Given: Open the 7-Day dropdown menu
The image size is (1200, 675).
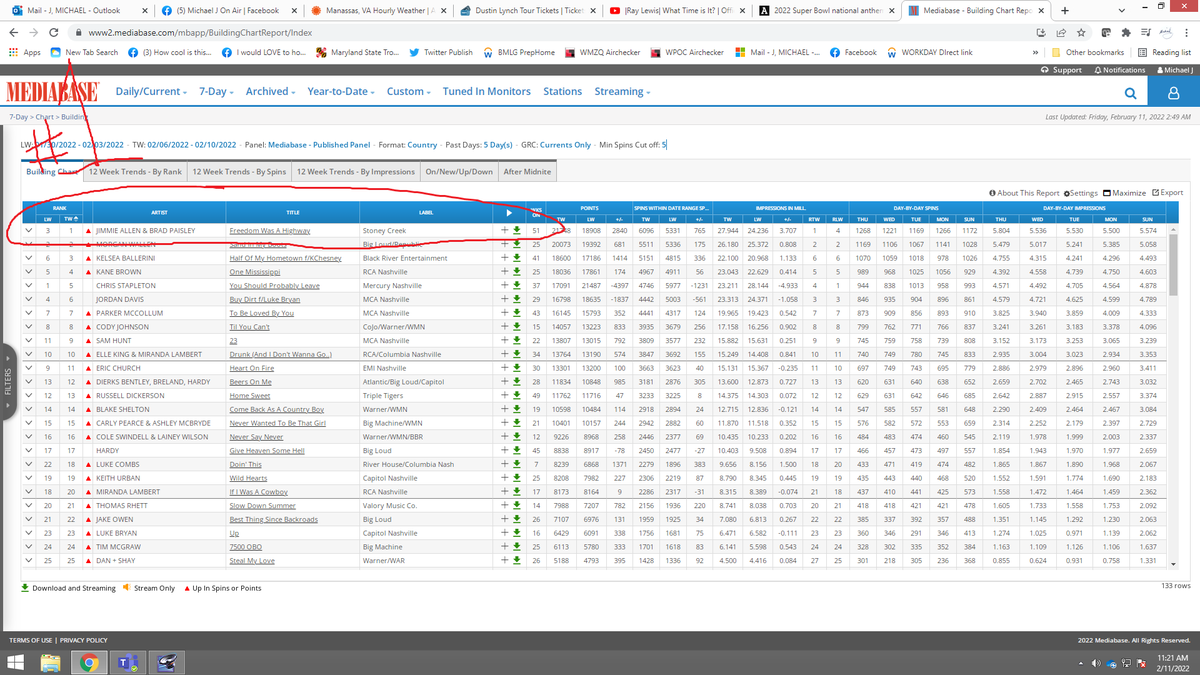Looking at the screenshot, I should (x=217, y=92).
